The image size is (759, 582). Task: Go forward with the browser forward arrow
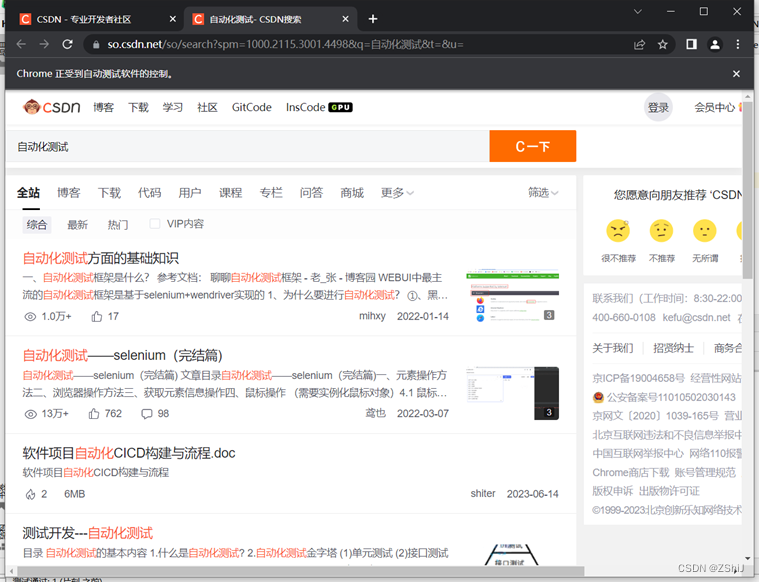44,44
